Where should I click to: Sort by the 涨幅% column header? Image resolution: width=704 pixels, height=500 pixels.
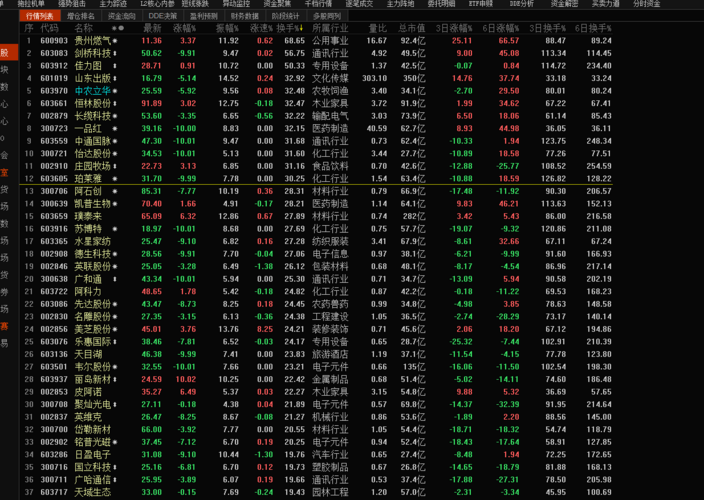coord(185,28)
